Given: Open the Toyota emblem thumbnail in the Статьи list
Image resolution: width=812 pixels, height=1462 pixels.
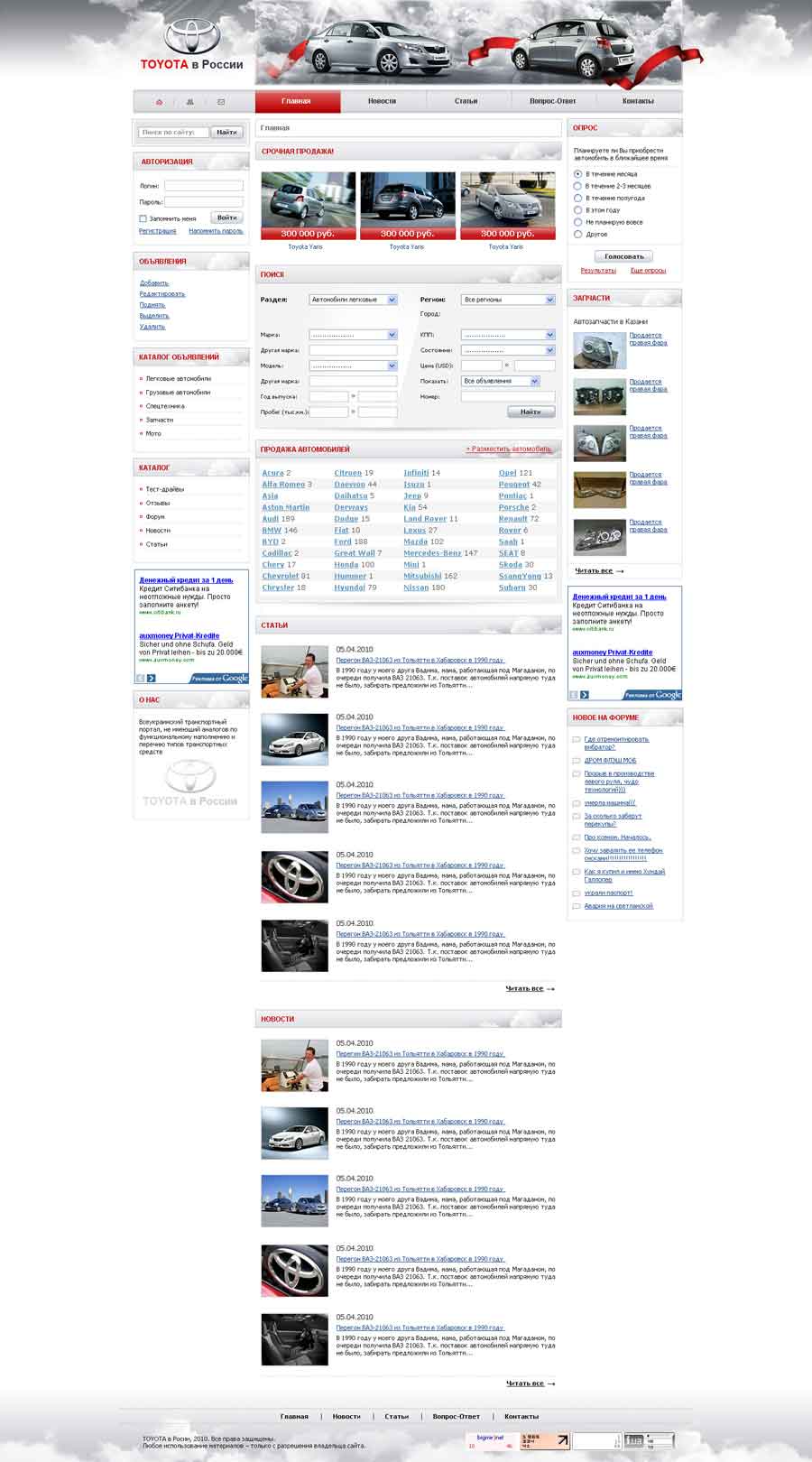Looking at the screenshot, I should click(295, 877).
